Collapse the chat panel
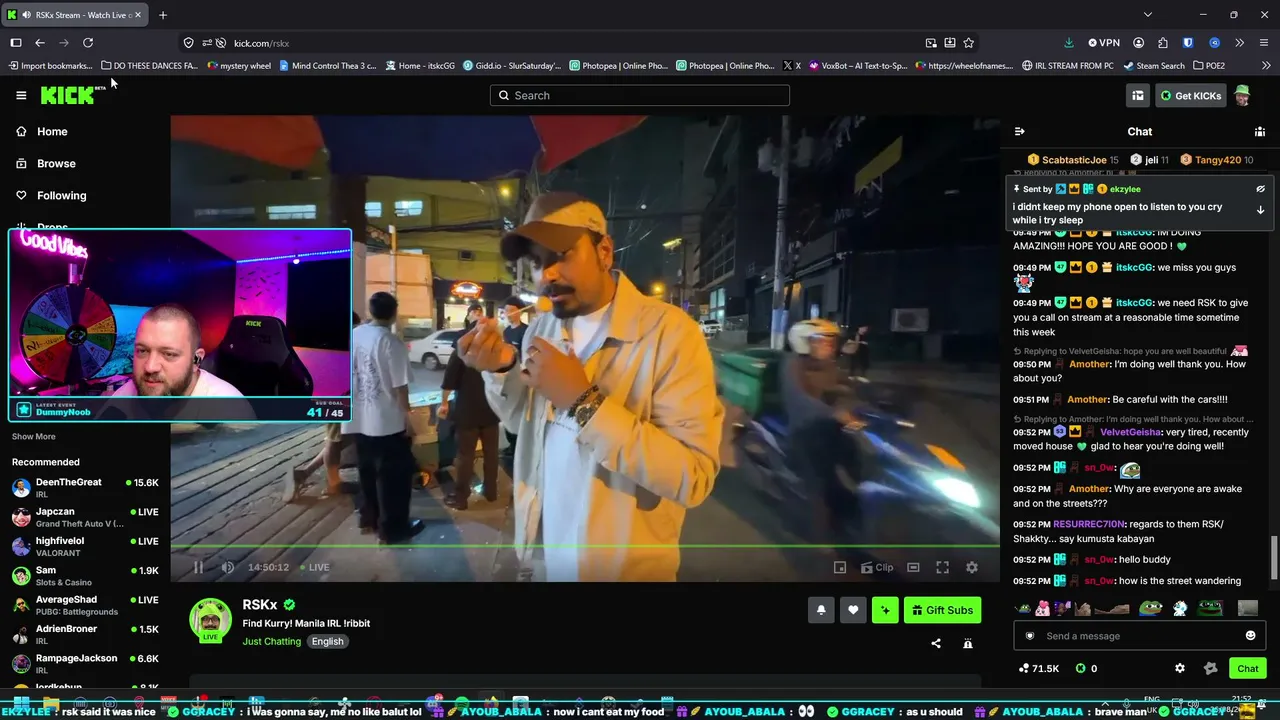 pos(1019,131)
